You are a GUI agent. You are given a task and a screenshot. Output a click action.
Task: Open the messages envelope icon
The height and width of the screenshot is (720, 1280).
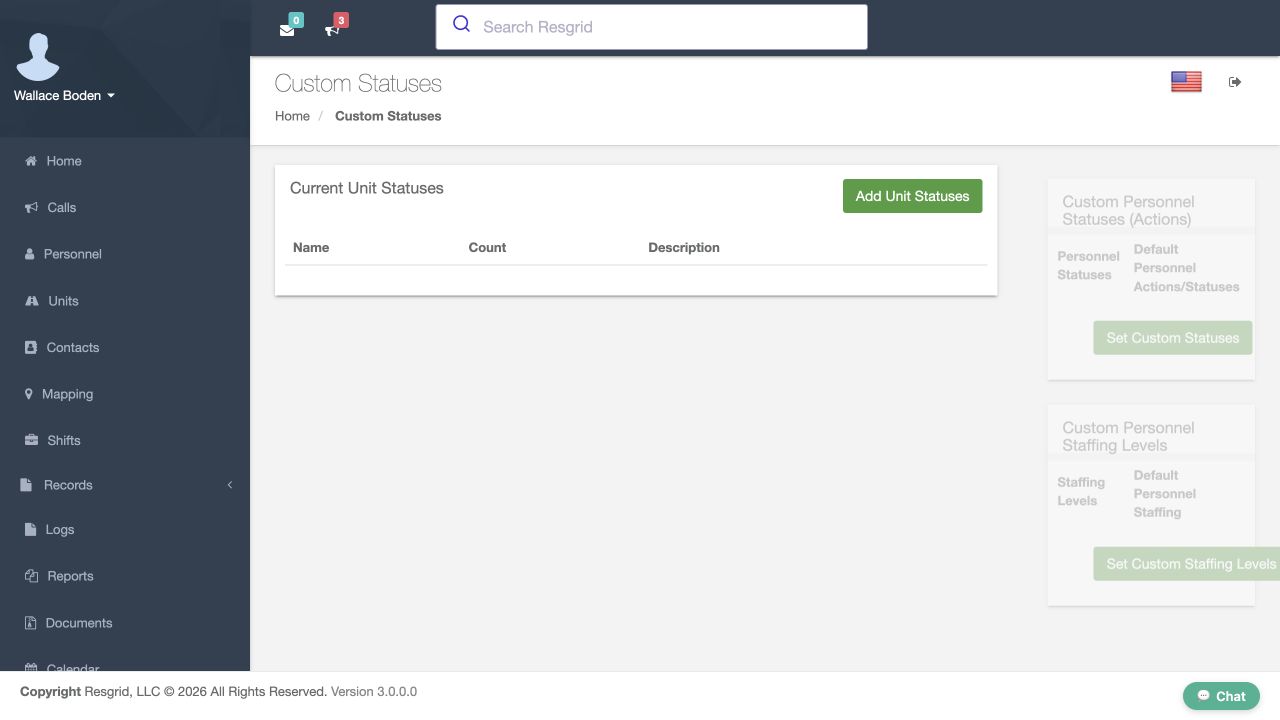pyautogui.click(x=287, y=30)
